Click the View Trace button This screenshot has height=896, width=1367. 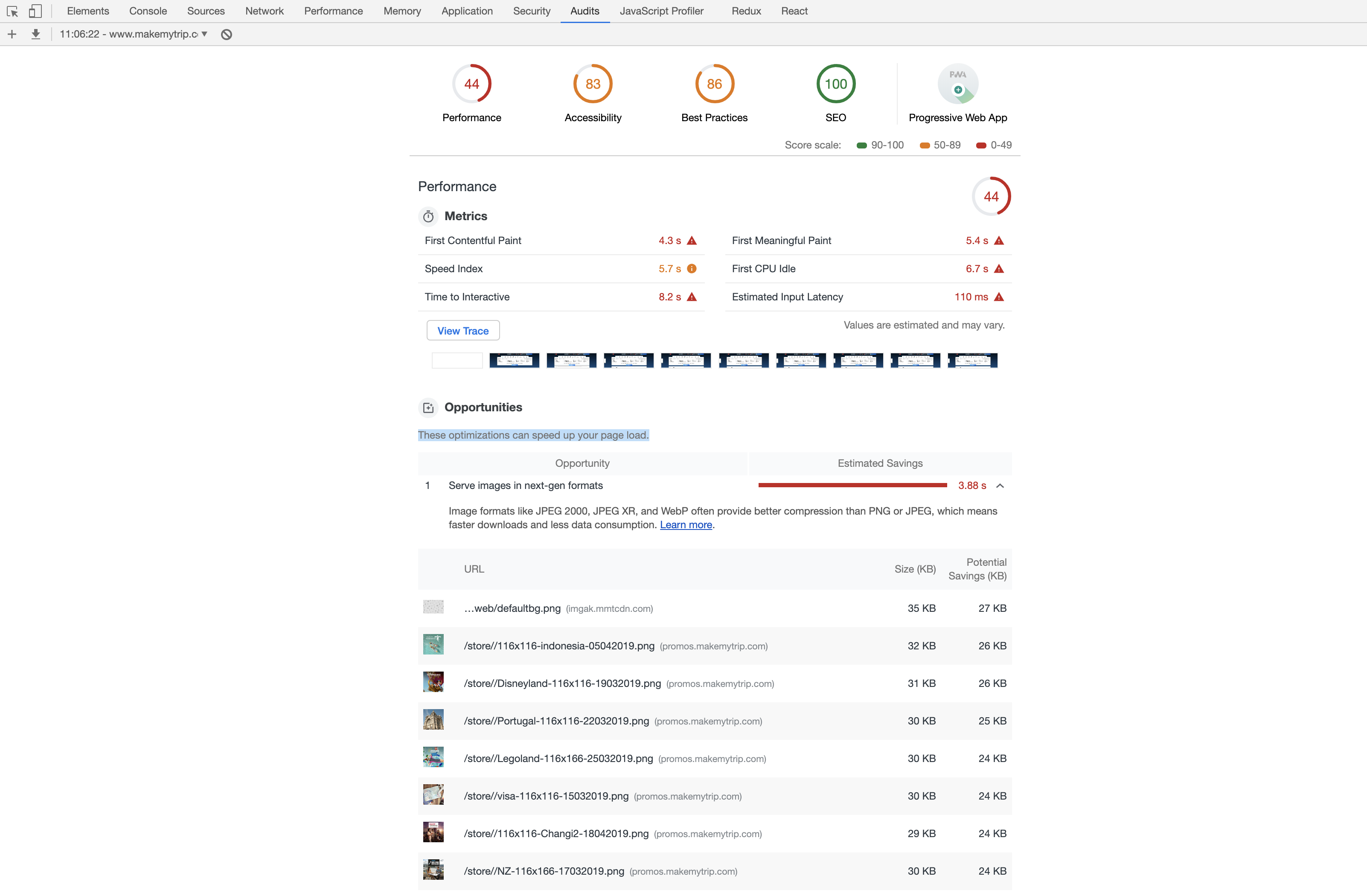462,330
